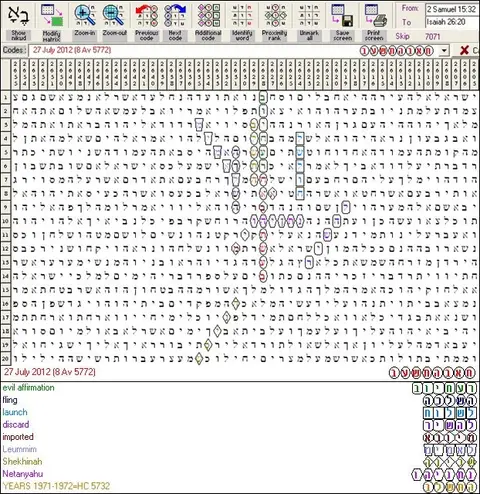
Task: Open the Modify matrix tool
Action: tap(52, 16)
